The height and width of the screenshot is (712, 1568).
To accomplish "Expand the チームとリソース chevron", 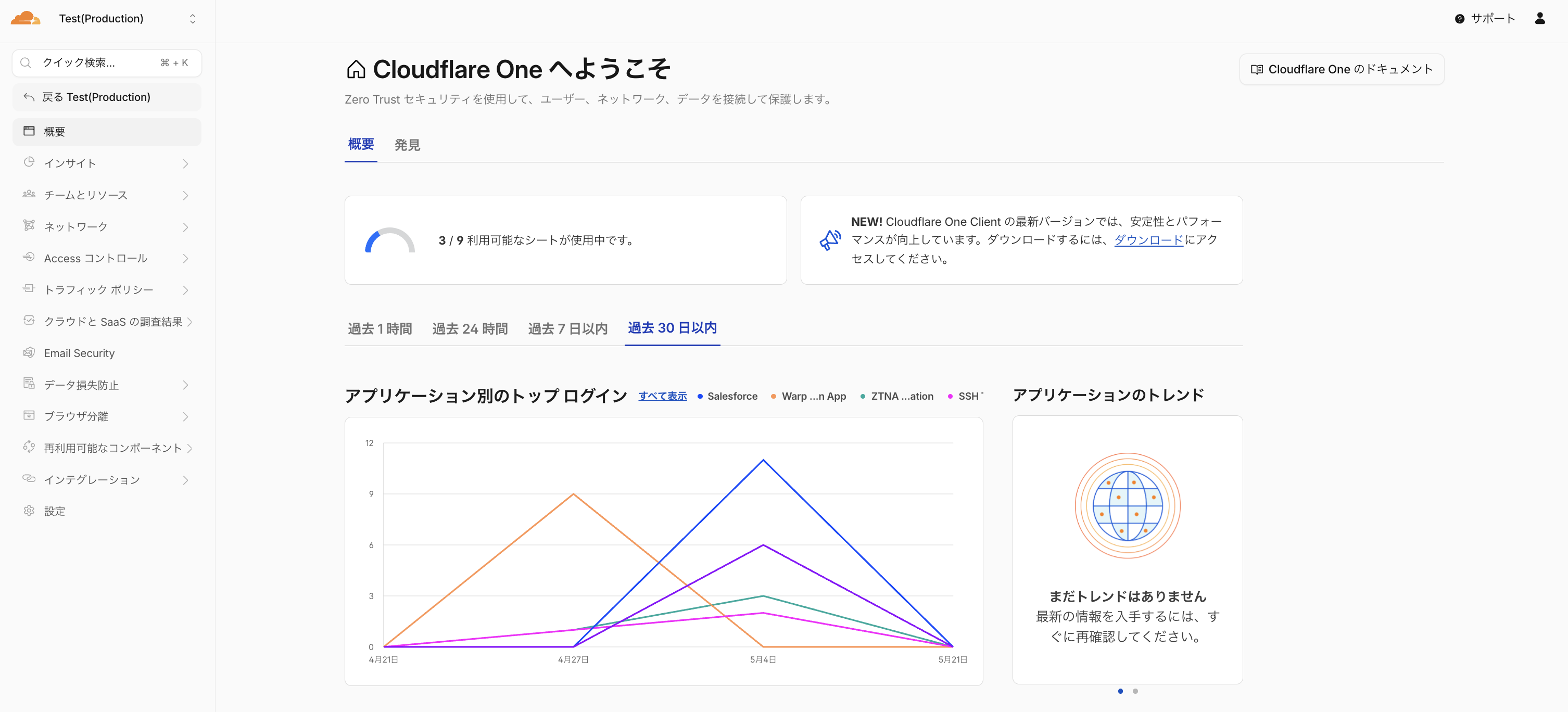I will [x=186, y=195].
